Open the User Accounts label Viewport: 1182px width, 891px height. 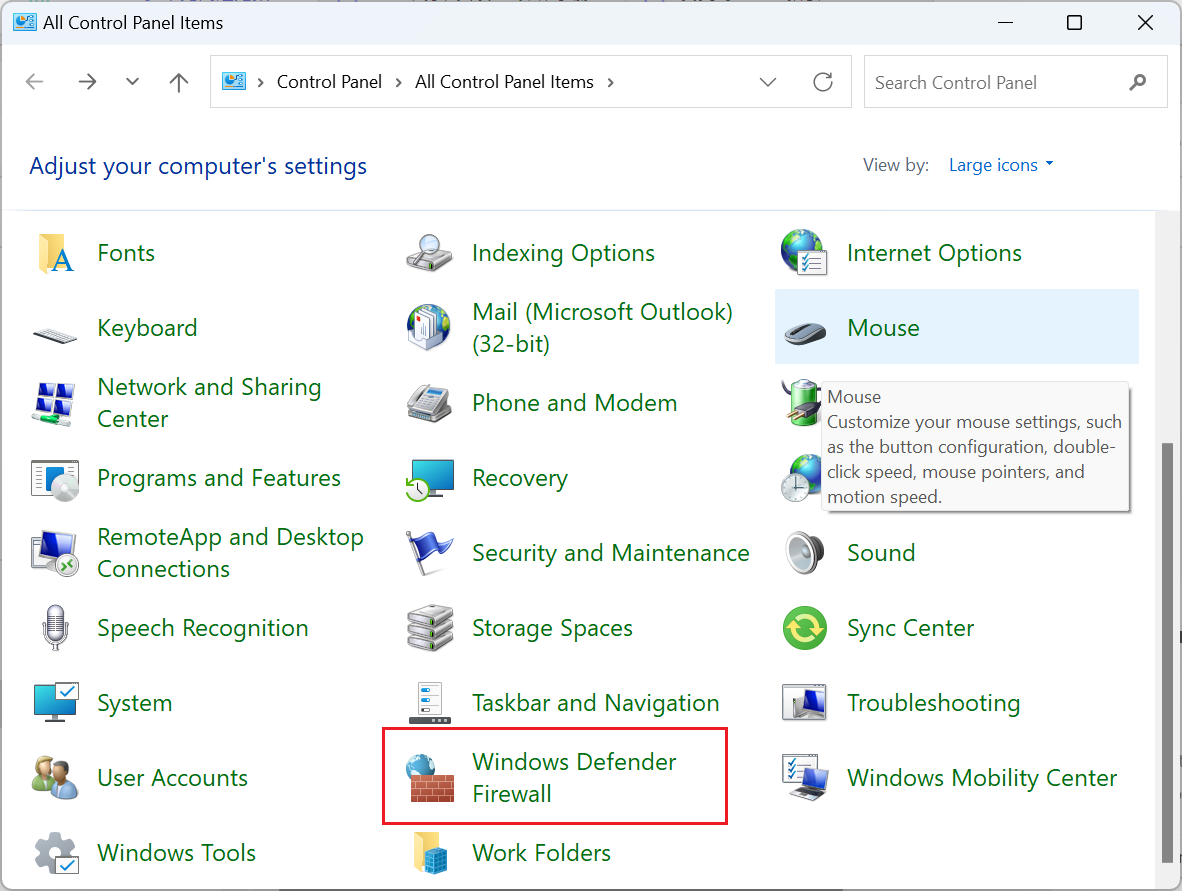click(x=173, y=778)
